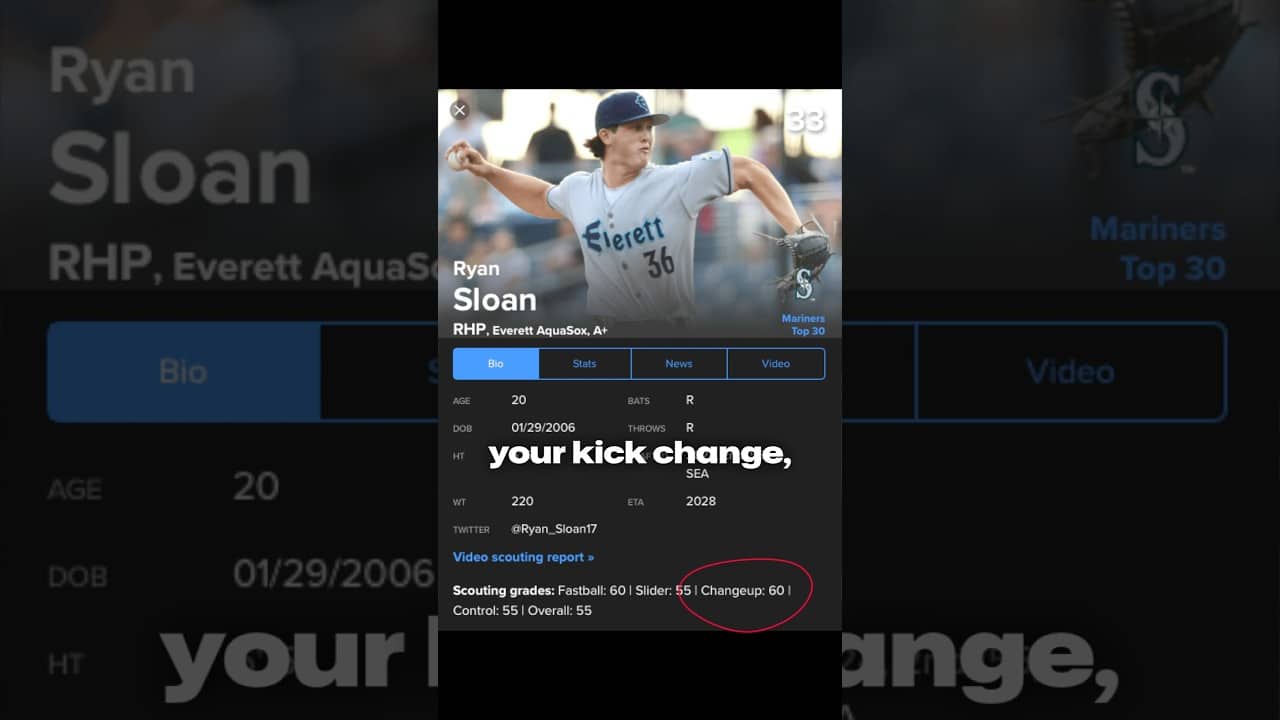The height and width of the screenshot is (720, 1280).
Task: Click the WT value 220
Action: 522,501
